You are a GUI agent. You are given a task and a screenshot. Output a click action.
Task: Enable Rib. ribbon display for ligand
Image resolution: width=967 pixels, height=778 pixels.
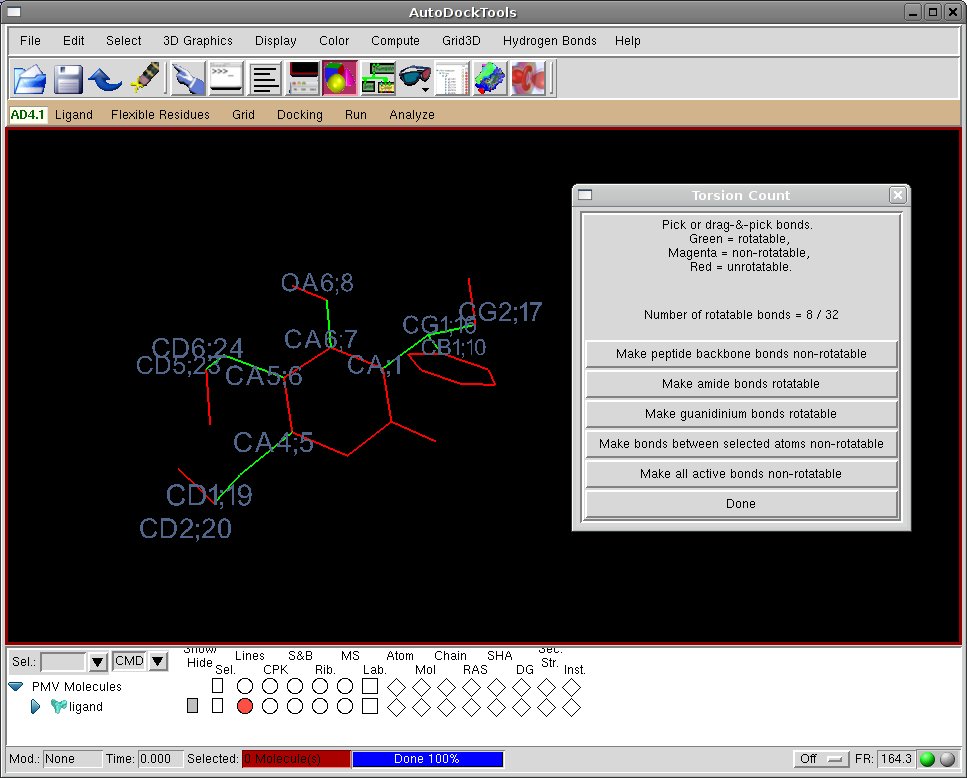pyautogui.click(x=319, y=706)
